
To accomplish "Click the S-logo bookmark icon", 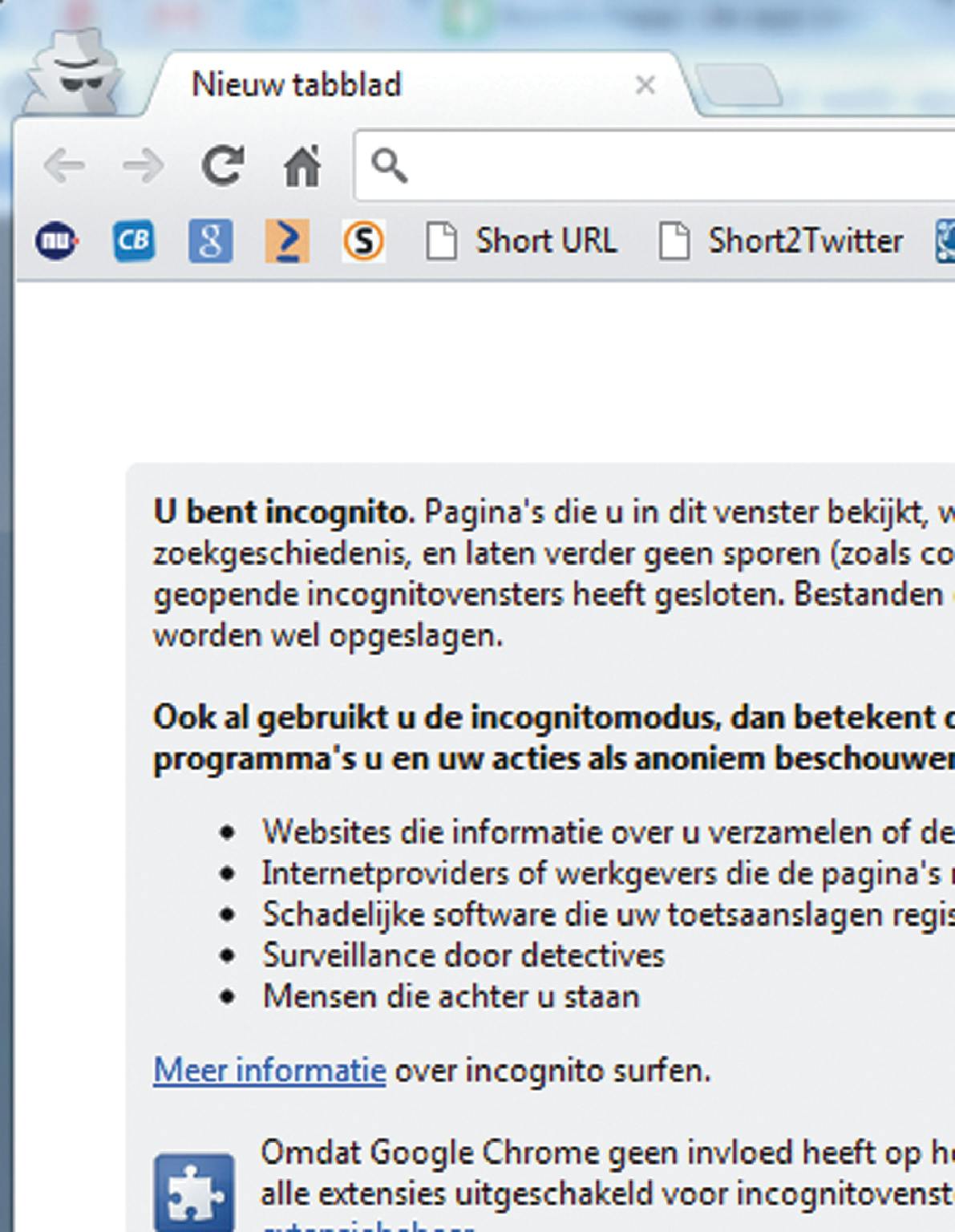I will click(363, 238).
